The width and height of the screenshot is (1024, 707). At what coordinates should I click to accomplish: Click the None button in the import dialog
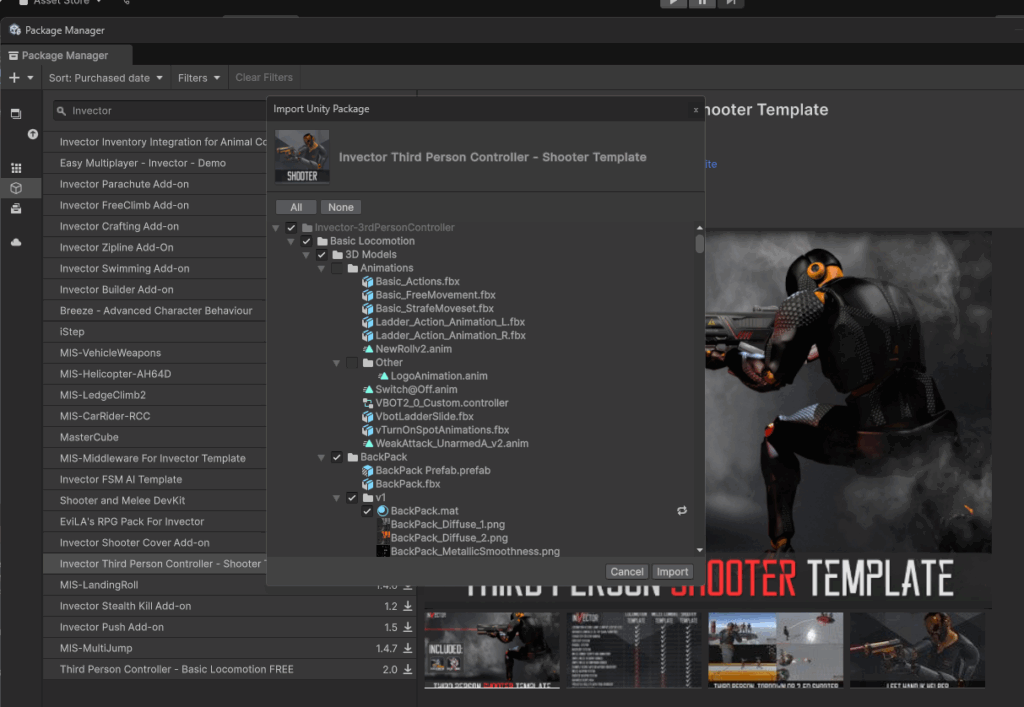point(341,207)
